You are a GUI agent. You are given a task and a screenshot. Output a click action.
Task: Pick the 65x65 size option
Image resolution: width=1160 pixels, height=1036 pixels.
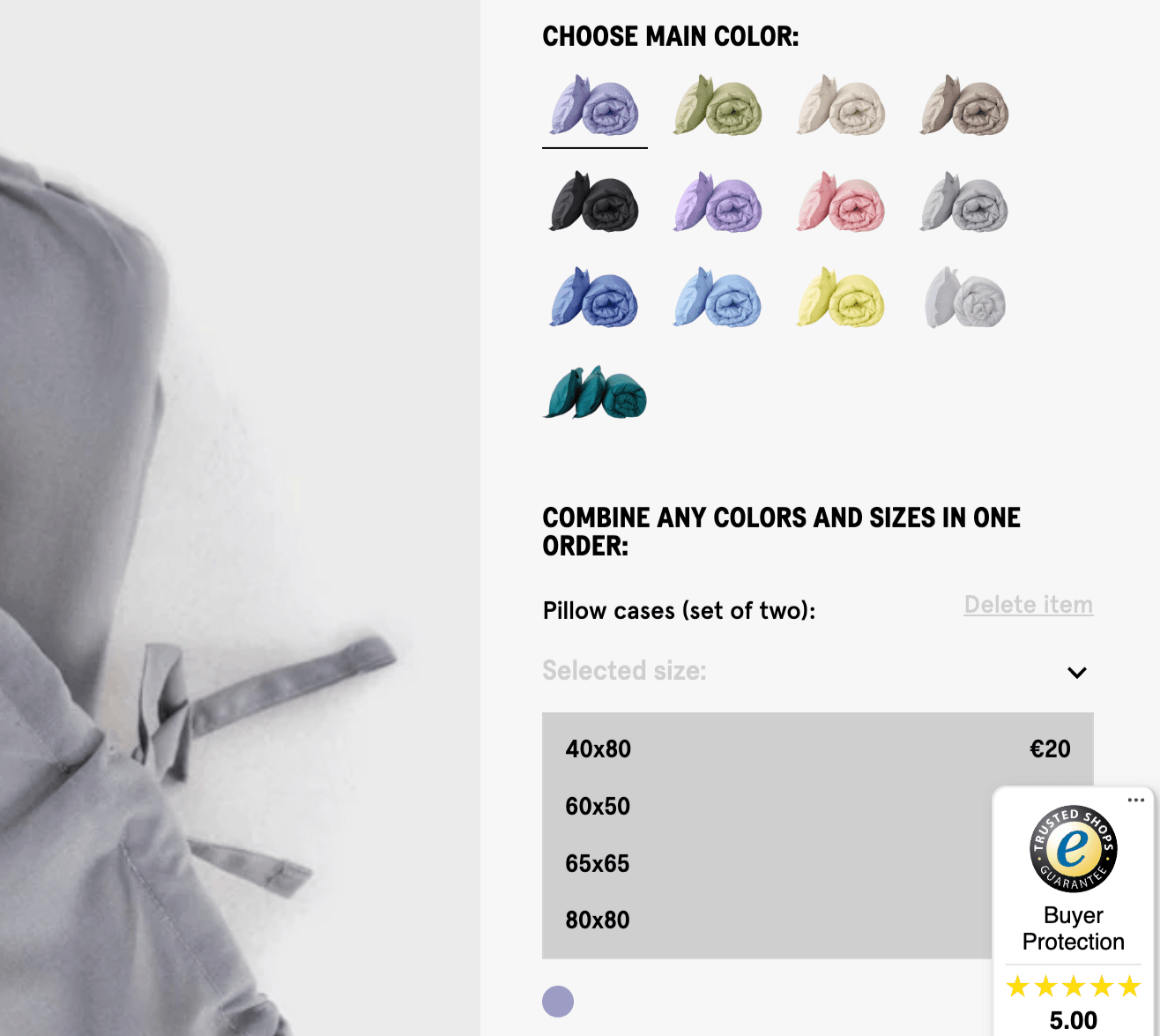point(598,864)
